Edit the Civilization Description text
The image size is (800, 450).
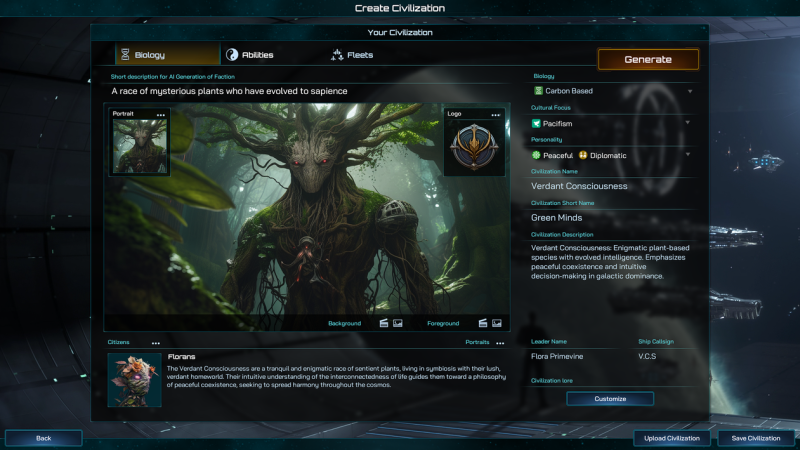click(611, 262)
